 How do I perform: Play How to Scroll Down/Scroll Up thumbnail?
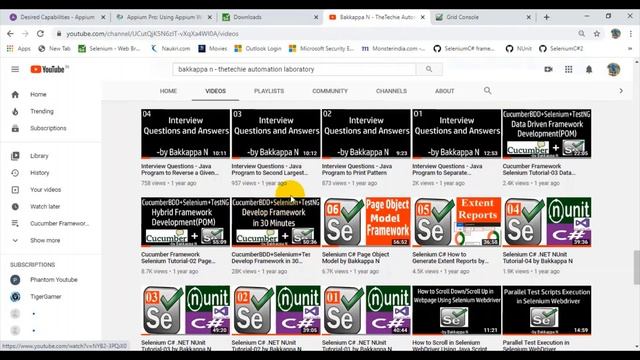[456, 310]
